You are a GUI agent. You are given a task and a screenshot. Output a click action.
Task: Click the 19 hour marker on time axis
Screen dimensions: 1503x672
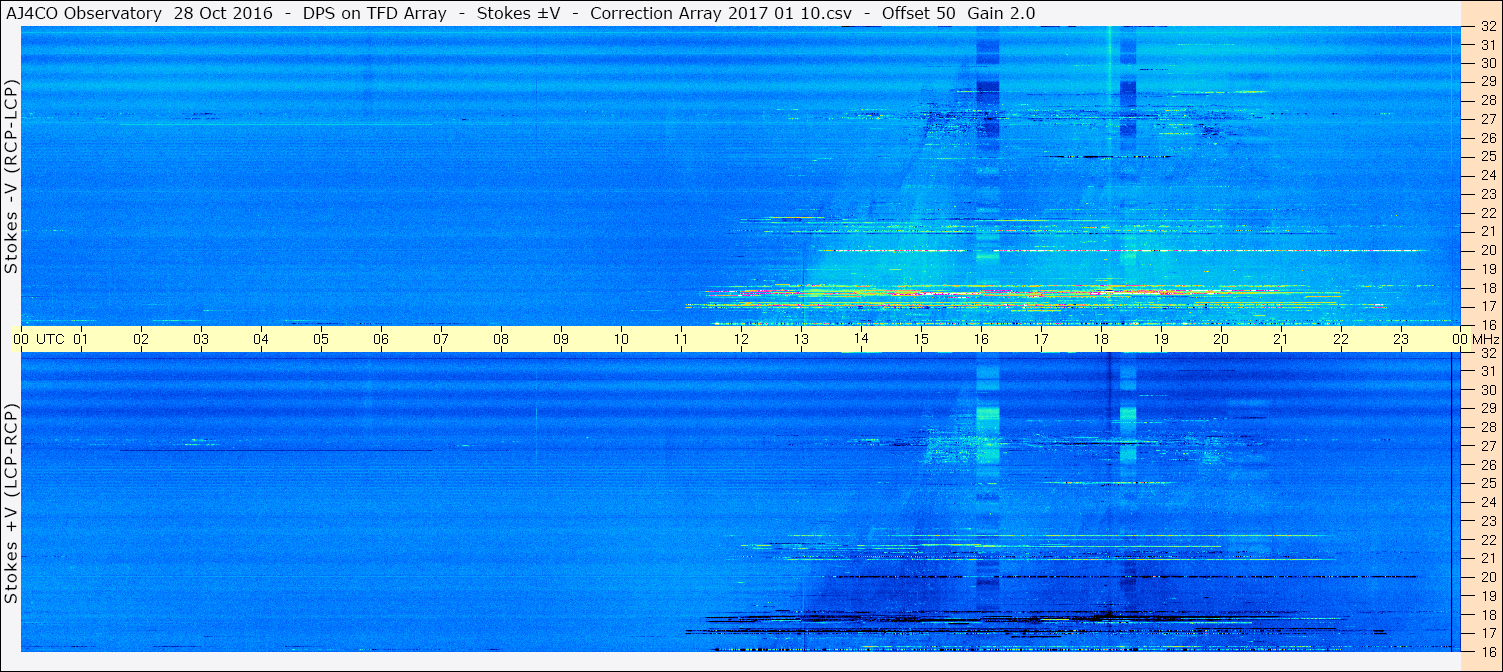tap(1162, 340)
